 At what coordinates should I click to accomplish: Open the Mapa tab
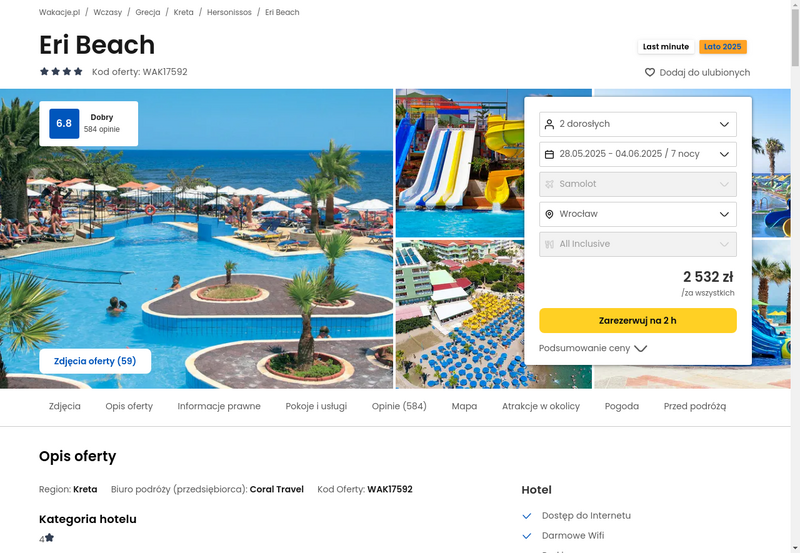[464, 406]
